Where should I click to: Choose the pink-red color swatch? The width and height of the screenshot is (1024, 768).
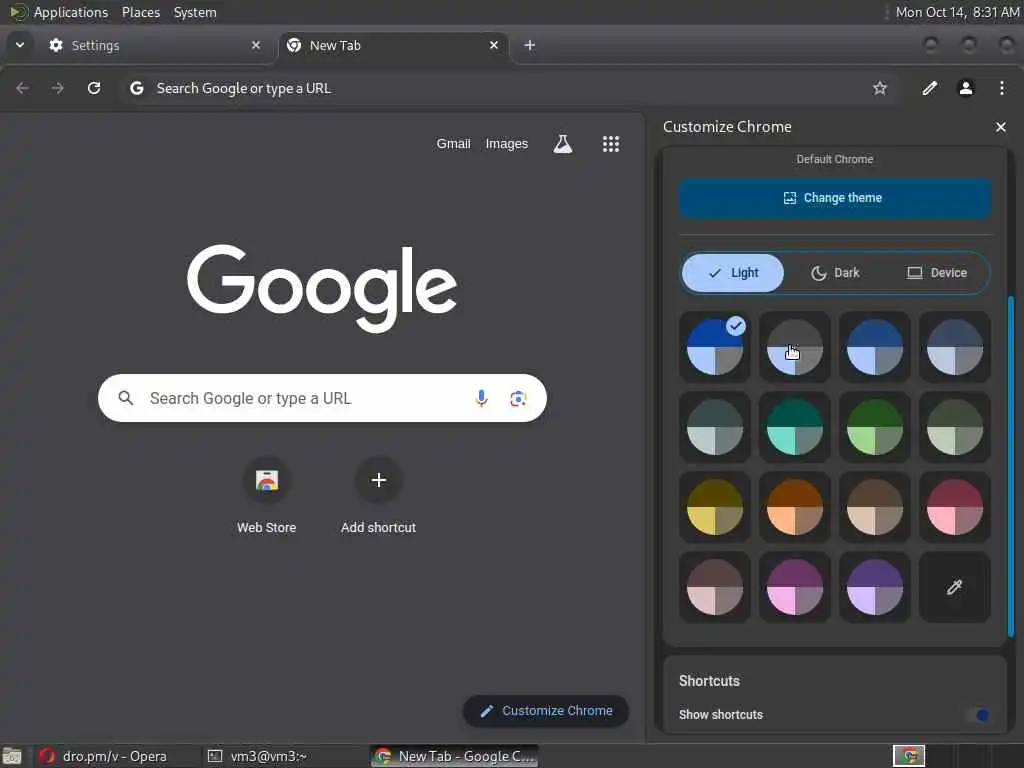954,507
